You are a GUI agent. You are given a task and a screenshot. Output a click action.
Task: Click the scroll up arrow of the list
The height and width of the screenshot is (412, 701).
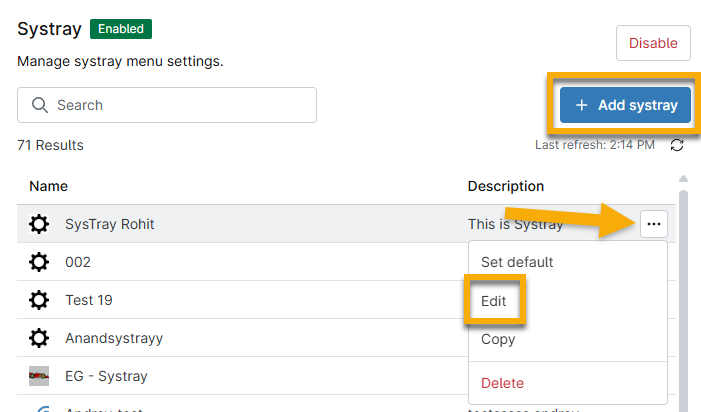(684, 180)
